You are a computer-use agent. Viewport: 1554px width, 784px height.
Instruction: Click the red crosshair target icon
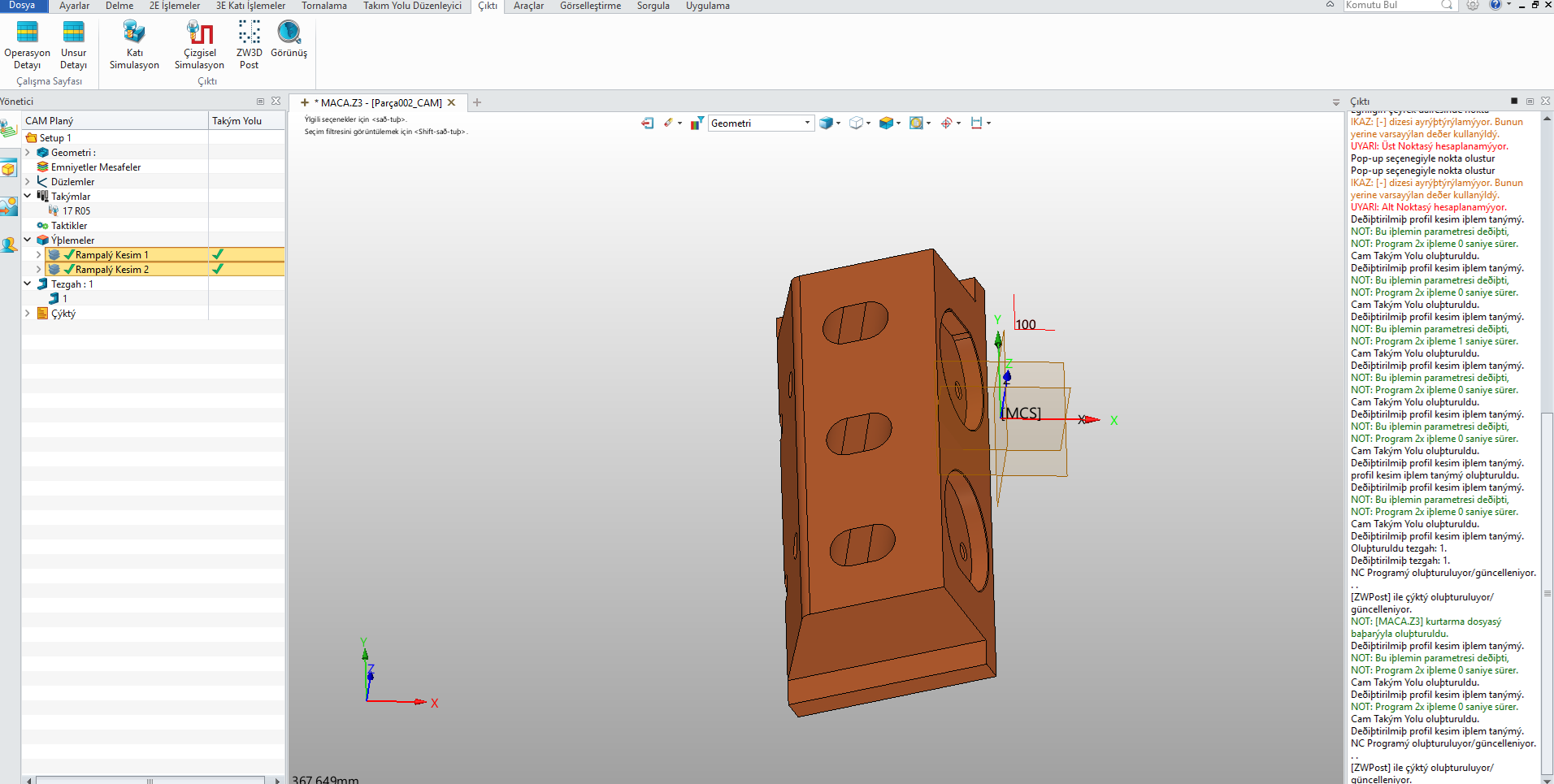click(946, 123)
